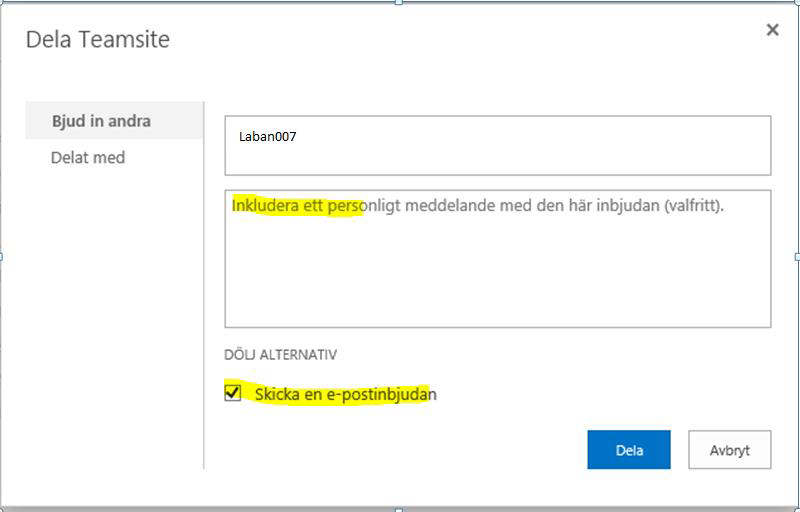Viewport: 800px width, 512px height.
Task: Collapse options via DÖLJ ALTERNATIV
Action: tap(280, 355)
